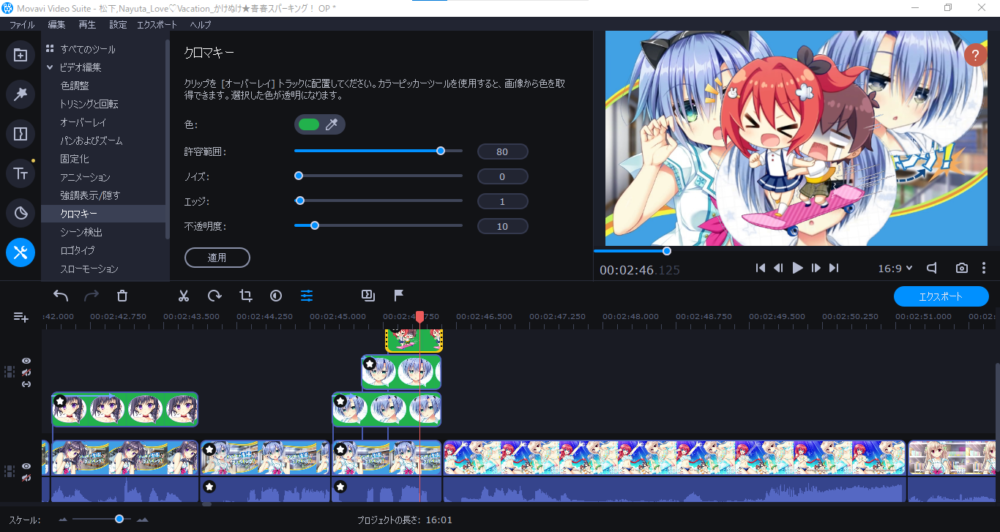Toggle main video track visibility eye
Viewport: 1000px width, 532px height.
(26, 466)
